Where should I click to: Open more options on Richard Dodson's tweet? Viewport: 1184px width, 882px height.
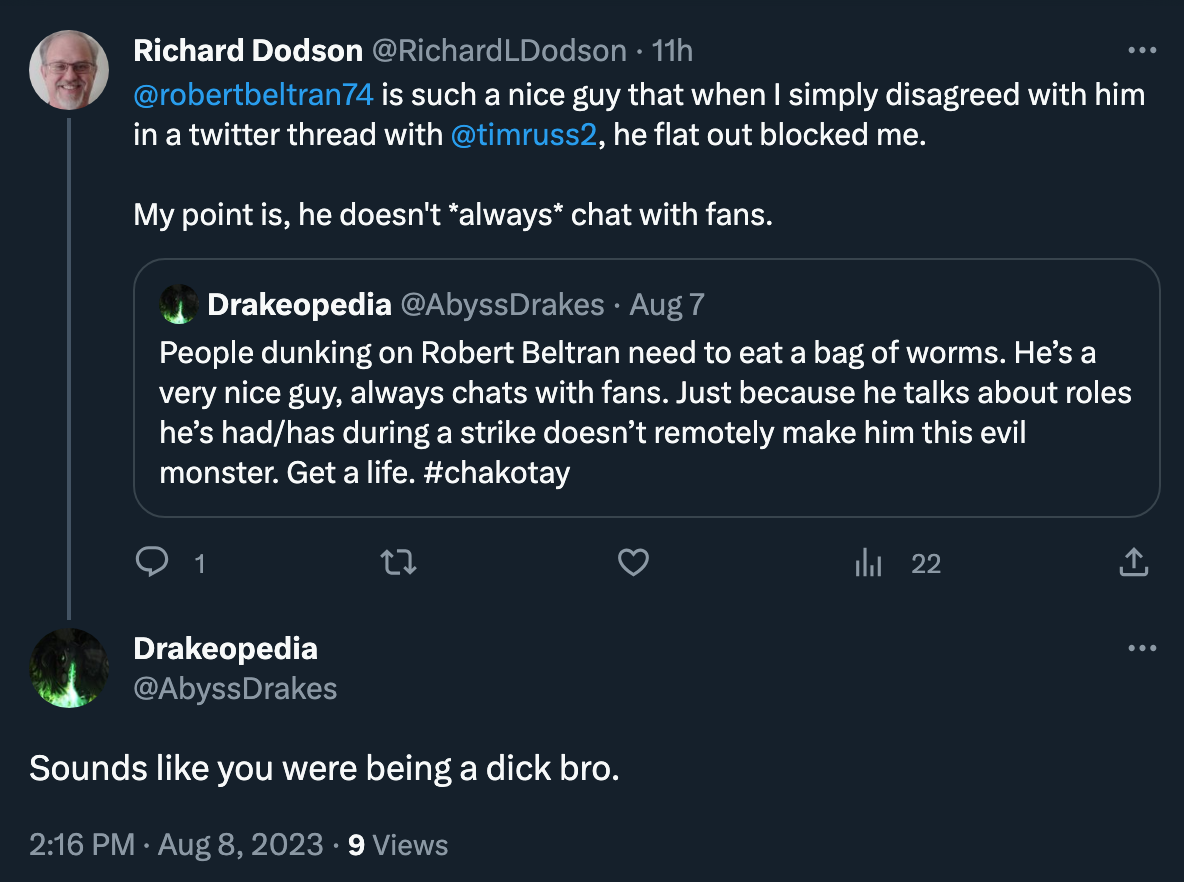1142,51
